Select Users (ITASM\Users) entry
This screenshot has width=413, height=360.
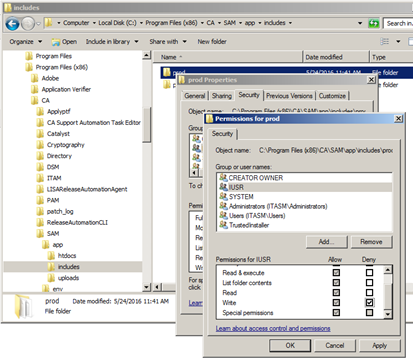(x=257, y=216)
